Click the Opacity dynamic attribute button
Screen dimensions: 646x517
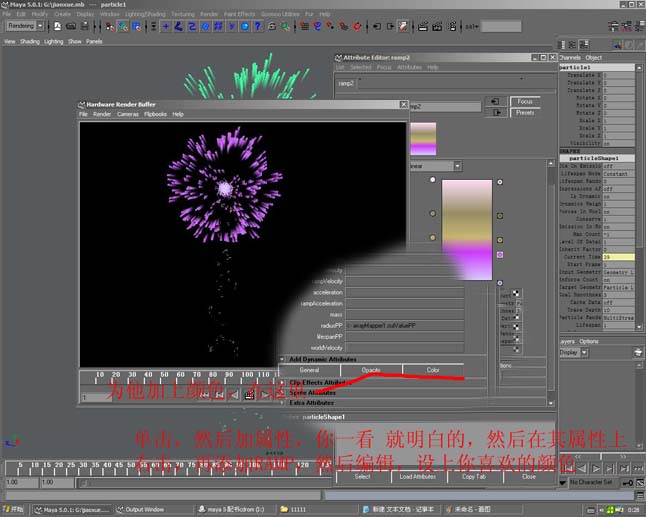pyautogui.click(x=371, y=370)
